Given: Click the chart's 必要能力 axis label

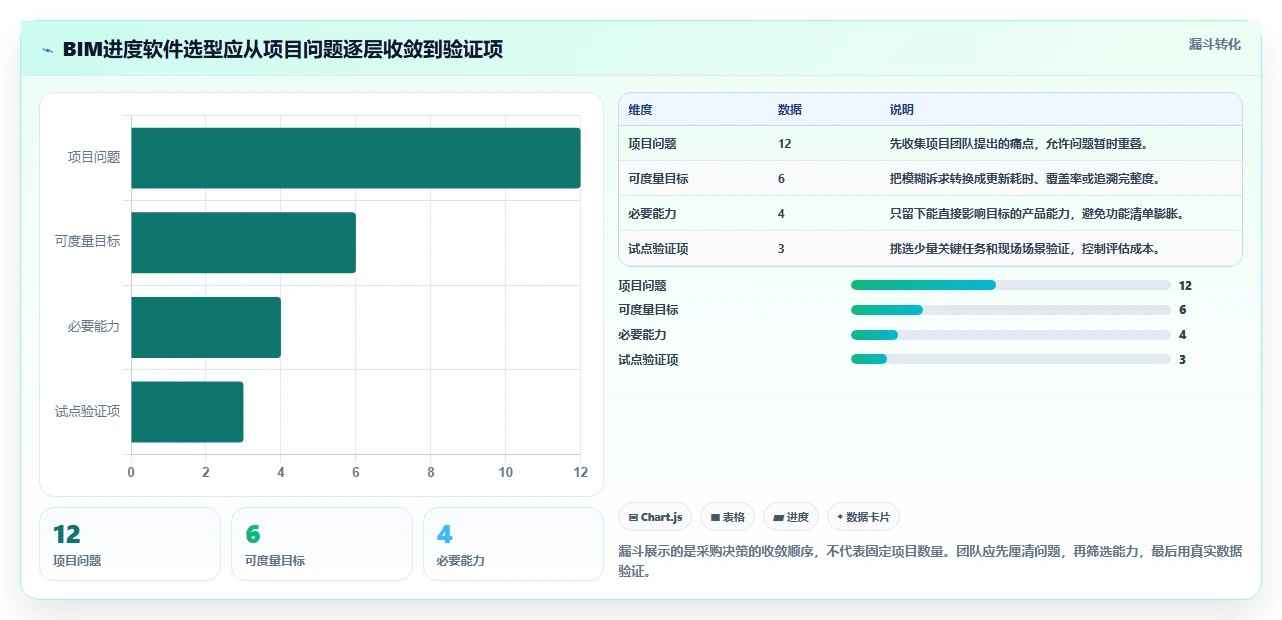Looking at the screenshot, I should (x=94, y=326).
